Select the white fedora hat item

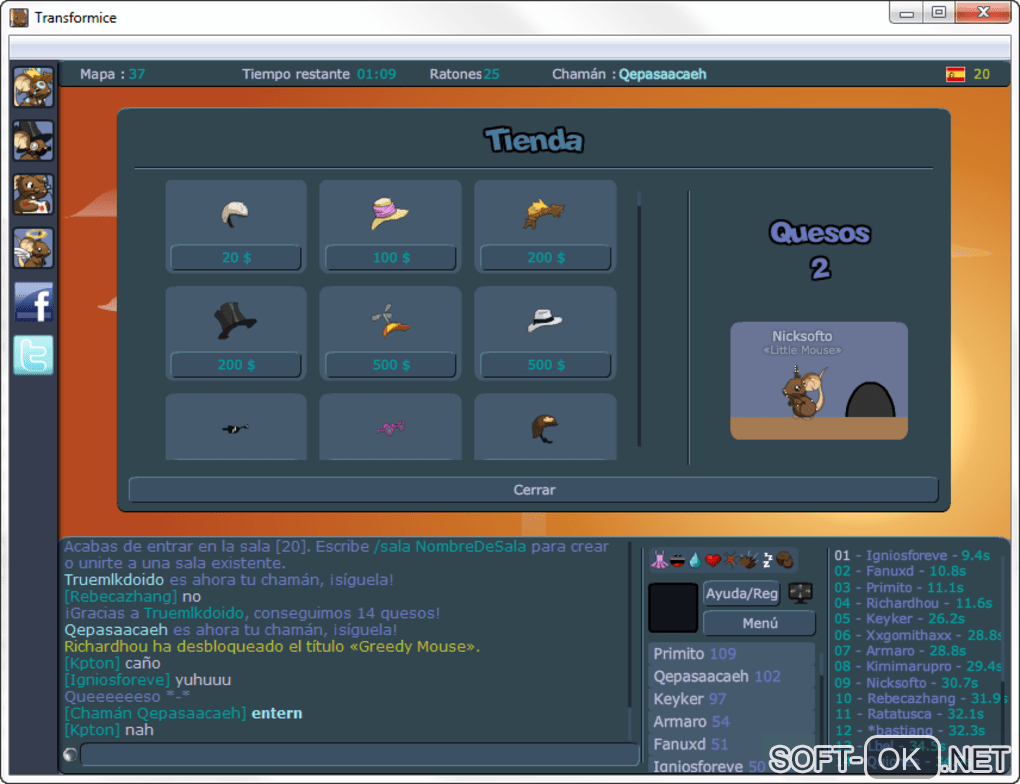coord(544,320)
